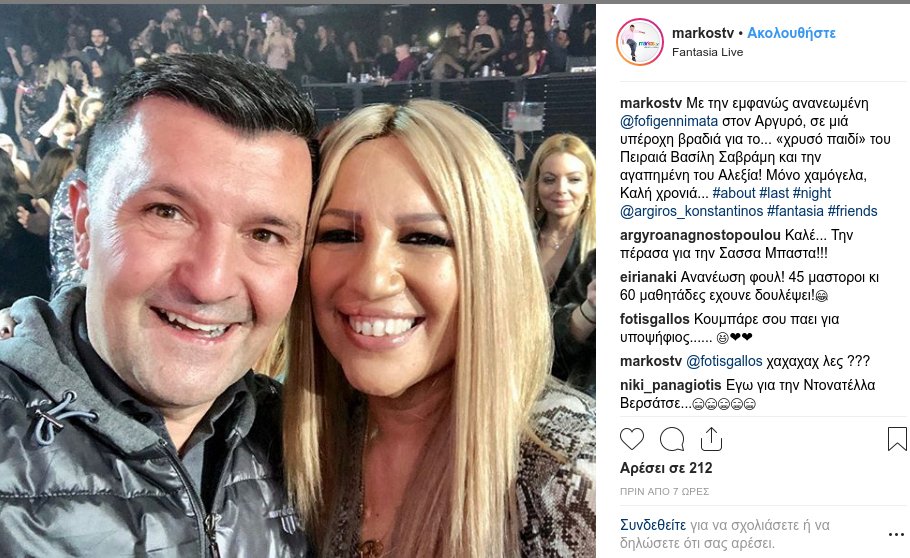The width and height of the screenshot is (910, 558).
Task: Open argyroanagnostopoulou commenter profile
Action: coord(700,235)
